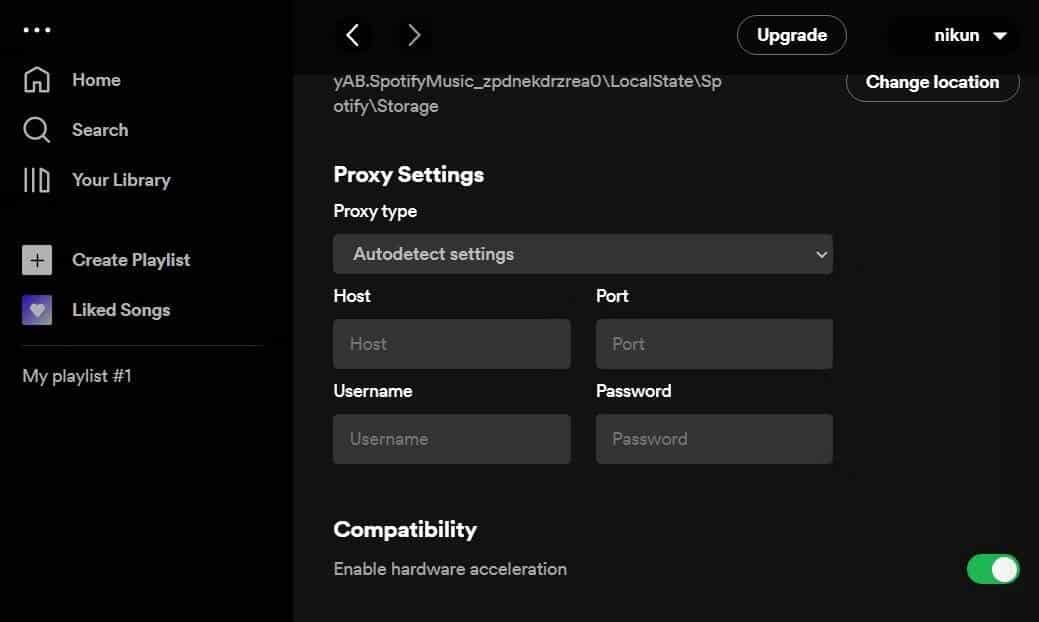Click the Host input field
Screen dimensions: 1039x622
click(451, 344)
